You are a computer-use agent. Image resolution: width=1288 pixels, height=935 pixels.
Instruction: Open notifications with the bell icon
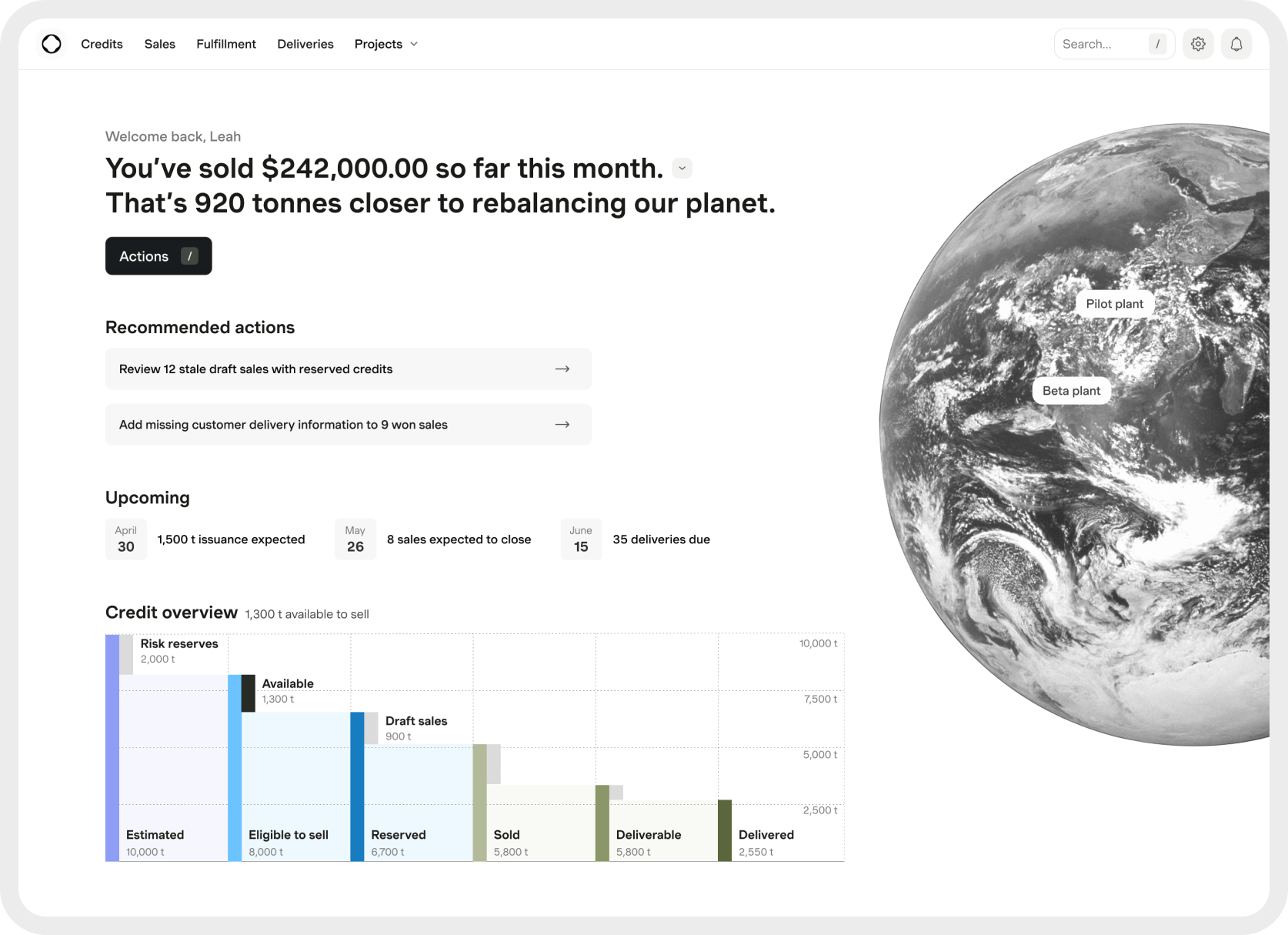[1236, 44]
